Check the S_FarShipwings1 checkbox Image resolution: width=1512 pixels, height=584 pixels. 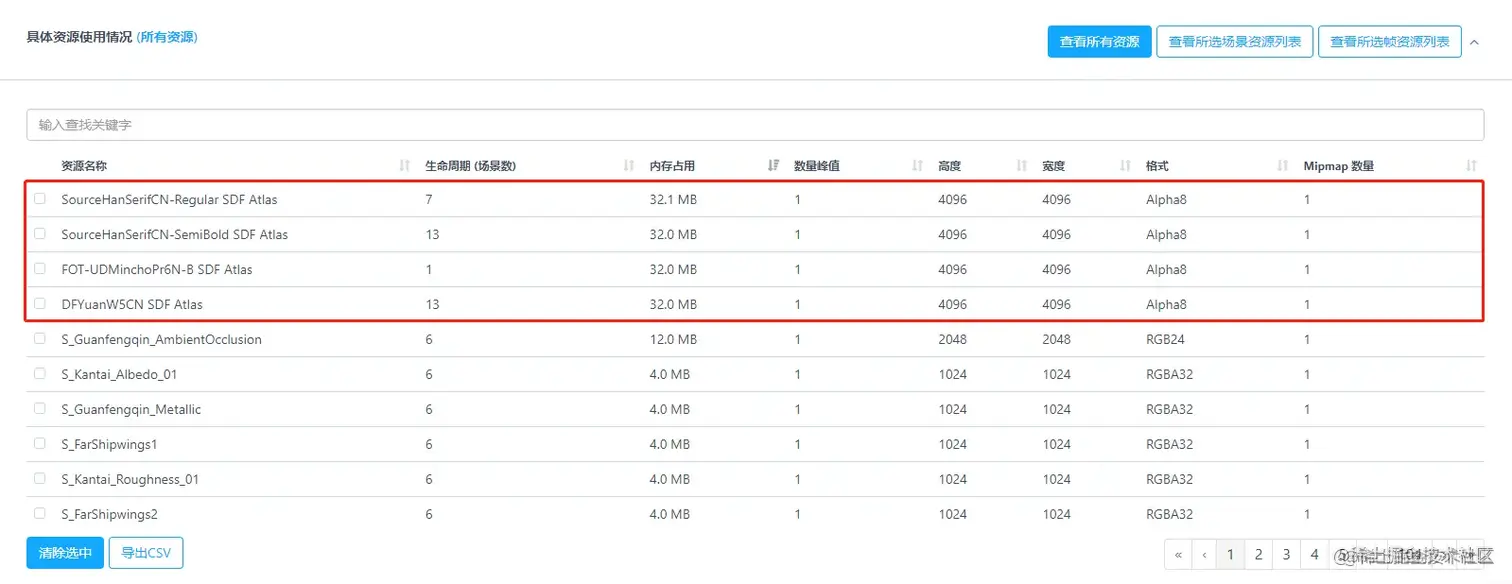(x=40, y=444)
